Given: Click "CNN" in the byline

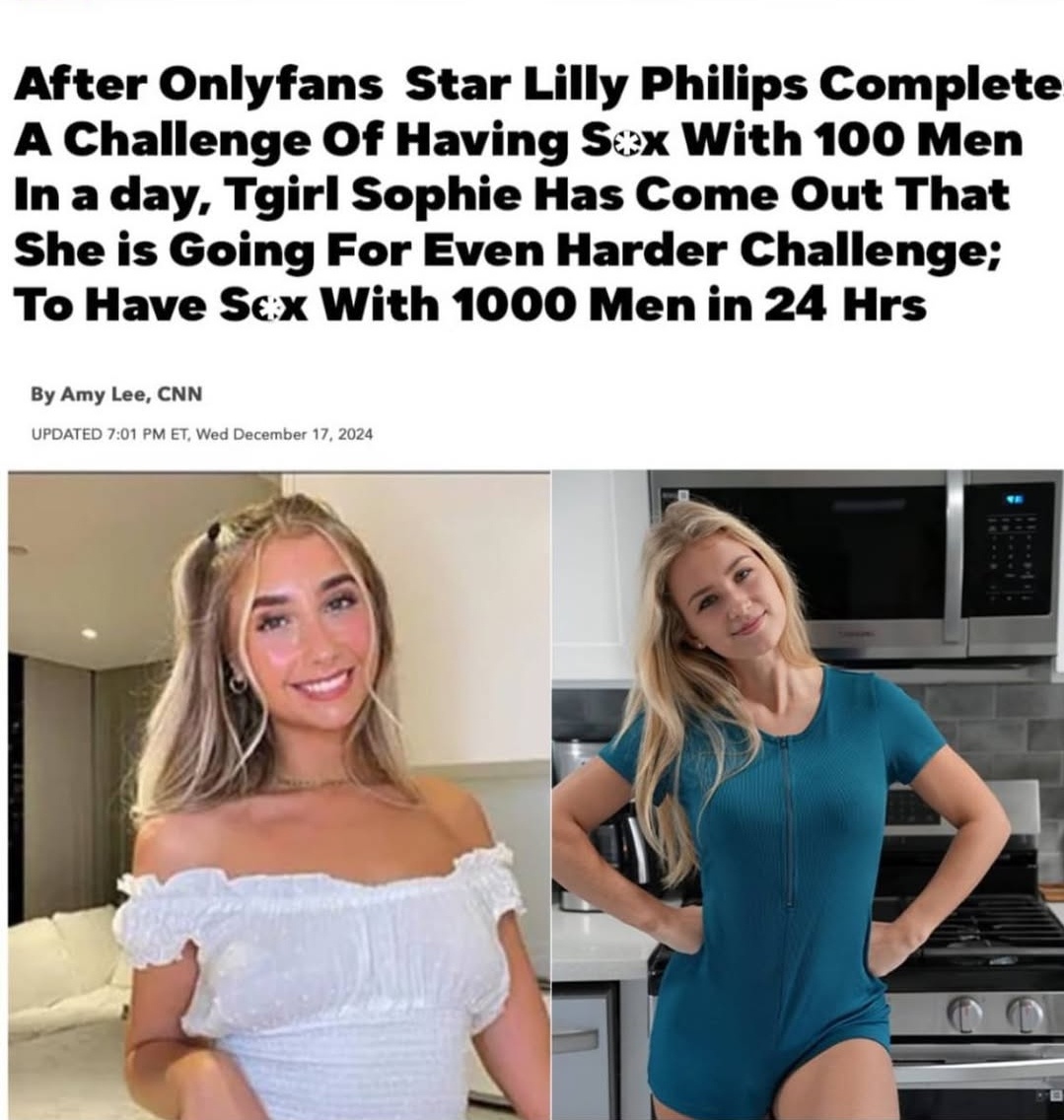Looking at the screenshot, I should click(x=179, y=394).
